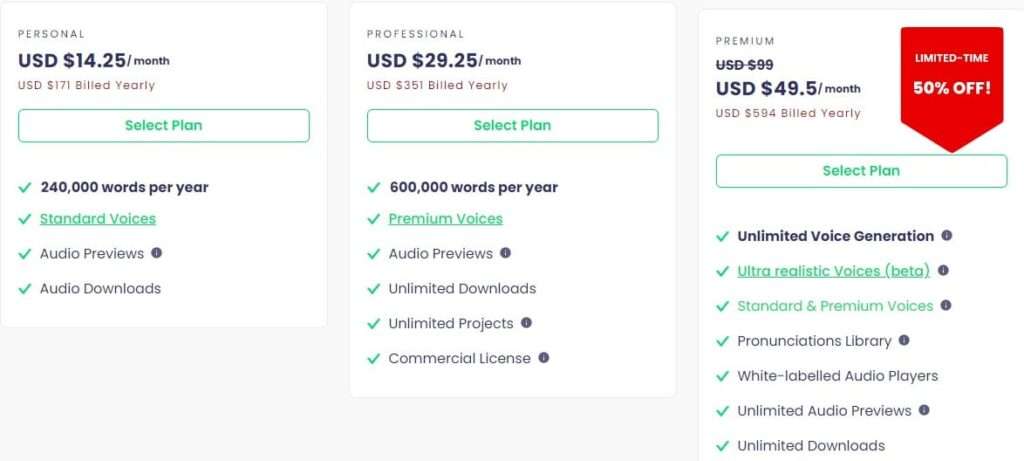Show Pronunciations Library info icon

click(903, 340)
